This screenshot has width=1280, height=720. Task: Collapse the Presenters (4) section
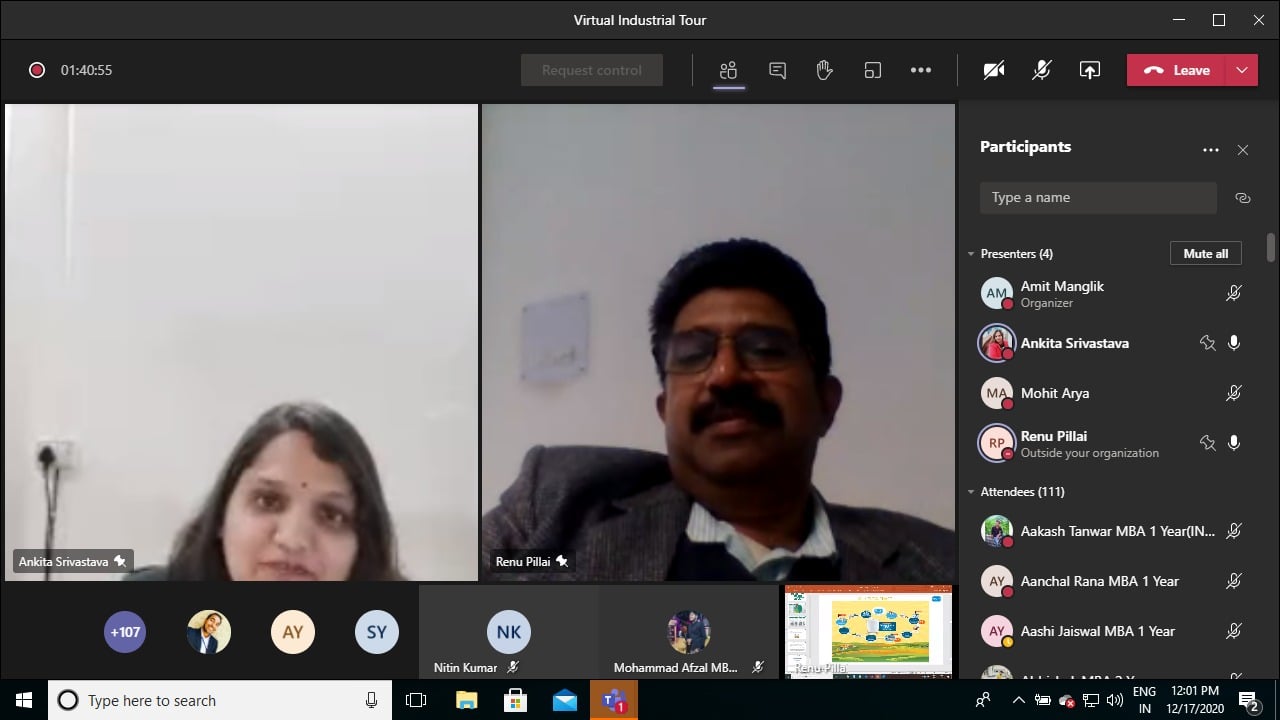coord(971,254)
